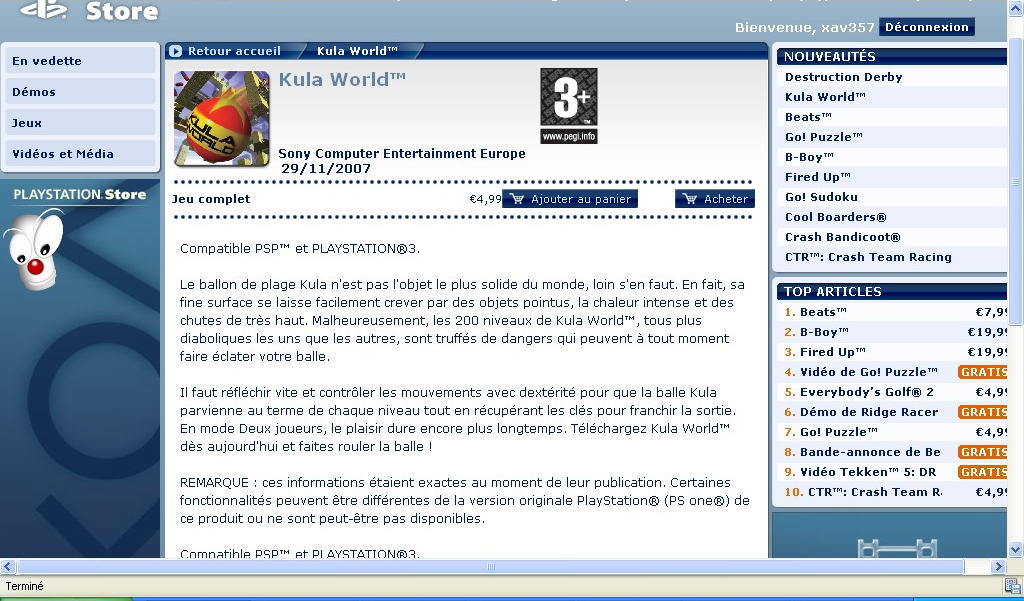Open Cool Boarders in Nouveautés
1024x601 pixels.
tap(835, 217)
